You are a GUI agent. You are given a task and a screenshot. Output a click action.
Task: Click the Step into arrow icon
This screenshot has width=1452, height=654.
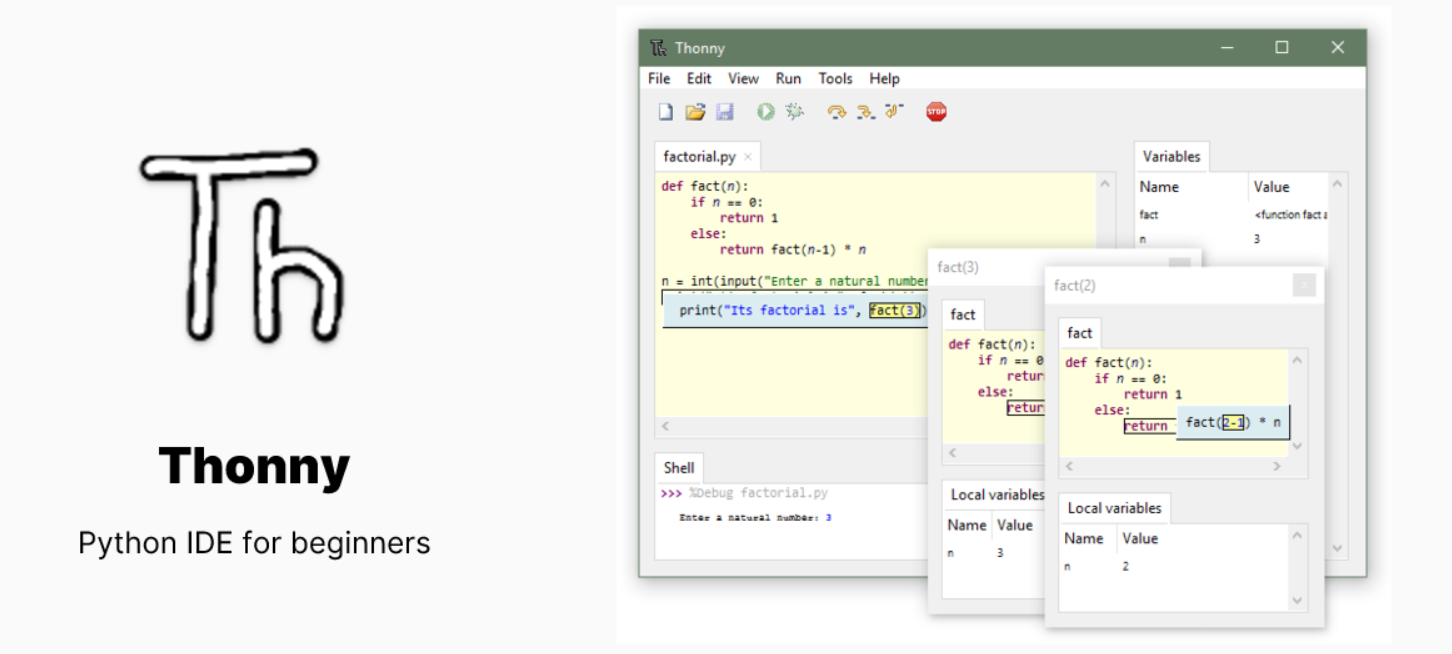pyautogui.click(x=865, y=112)
